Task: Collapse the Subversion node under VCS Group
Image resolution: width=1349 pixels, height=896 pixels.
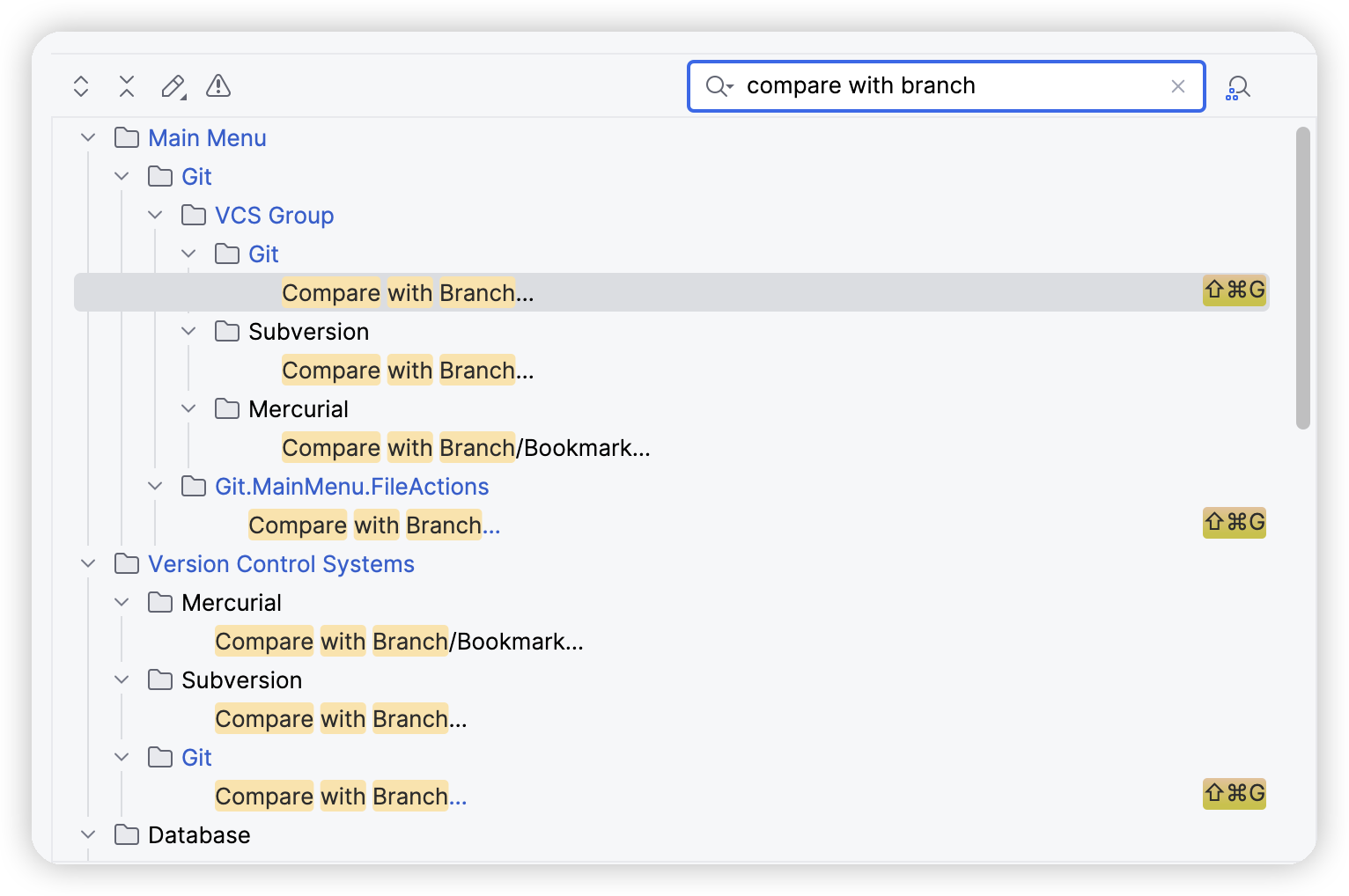Action: (188, 332)
